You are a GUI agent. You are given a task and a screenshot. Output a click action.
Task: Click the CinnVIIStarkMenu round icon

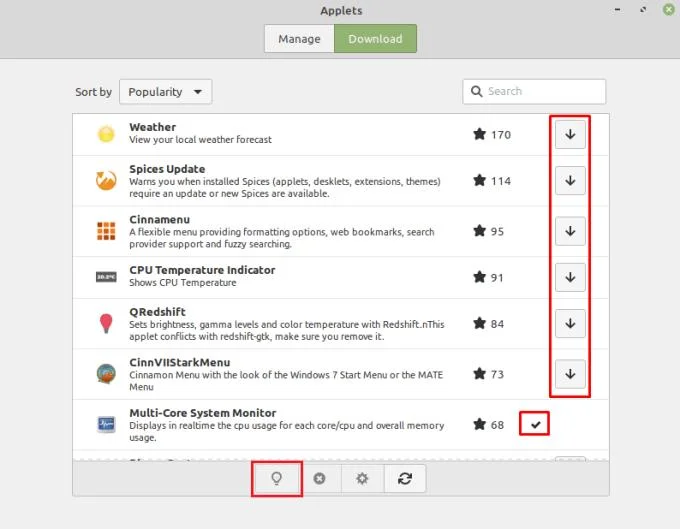pyautogui.click(x=106, y=374)
